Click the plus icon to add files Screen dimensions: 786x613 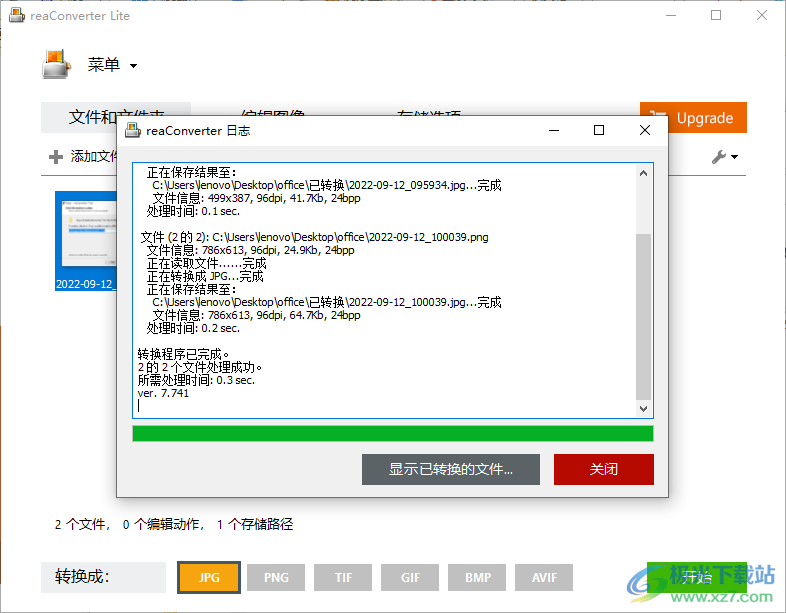(x=56, y=157)
